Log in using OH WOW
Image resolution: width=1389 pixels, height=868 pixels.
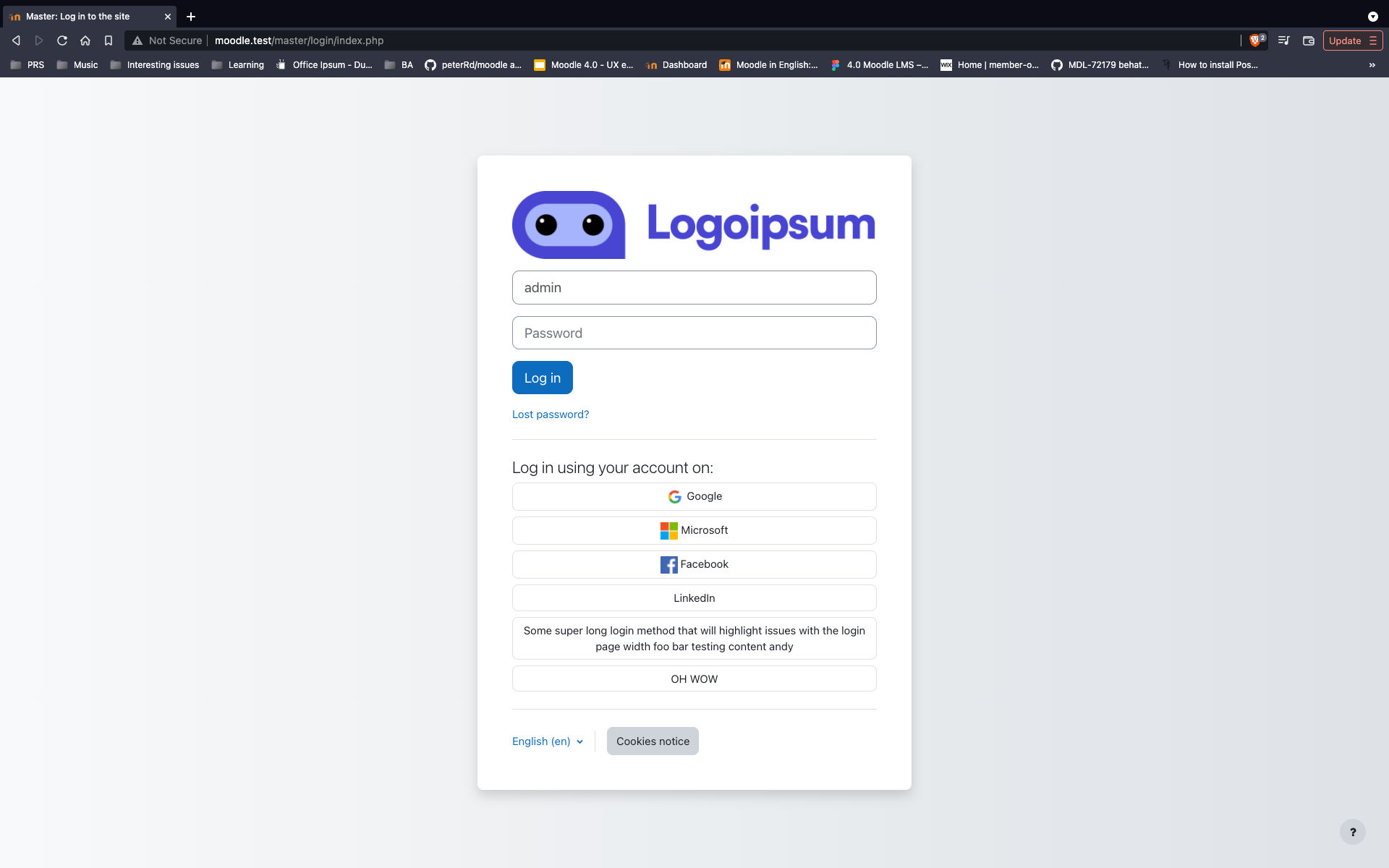click(x=694, y=678)
